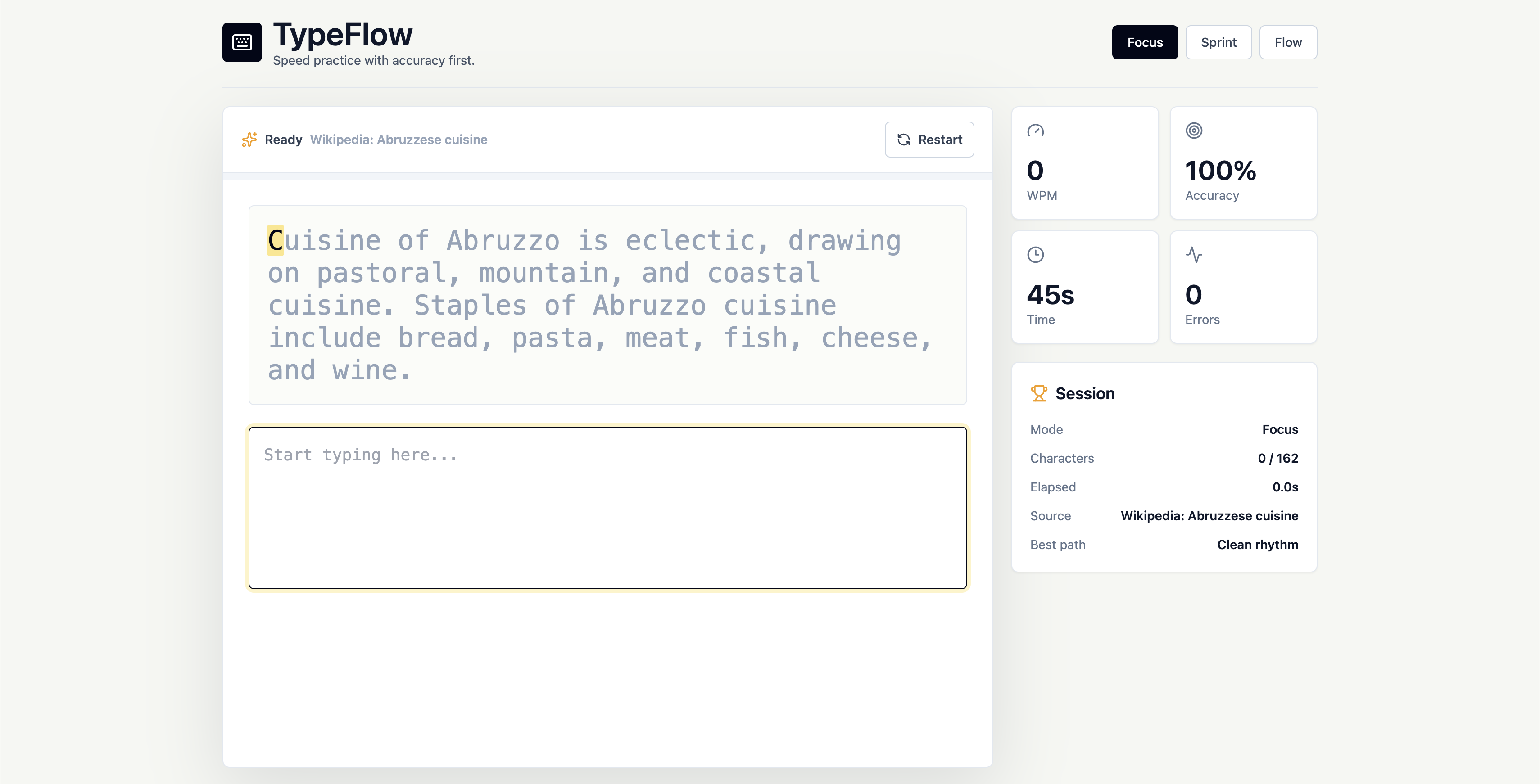Click the sparkle icon beside Ready
Image resolution: width=1540 pixels, height=784 pixels.
pos(249,139)
